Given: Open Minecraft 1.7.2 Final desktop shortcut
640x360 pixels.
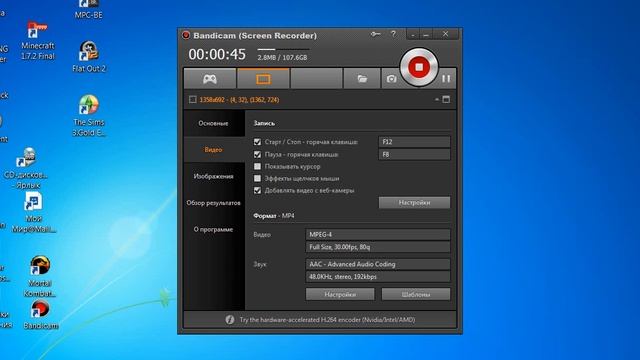Looking at the screenshot, I should point(38,41).
